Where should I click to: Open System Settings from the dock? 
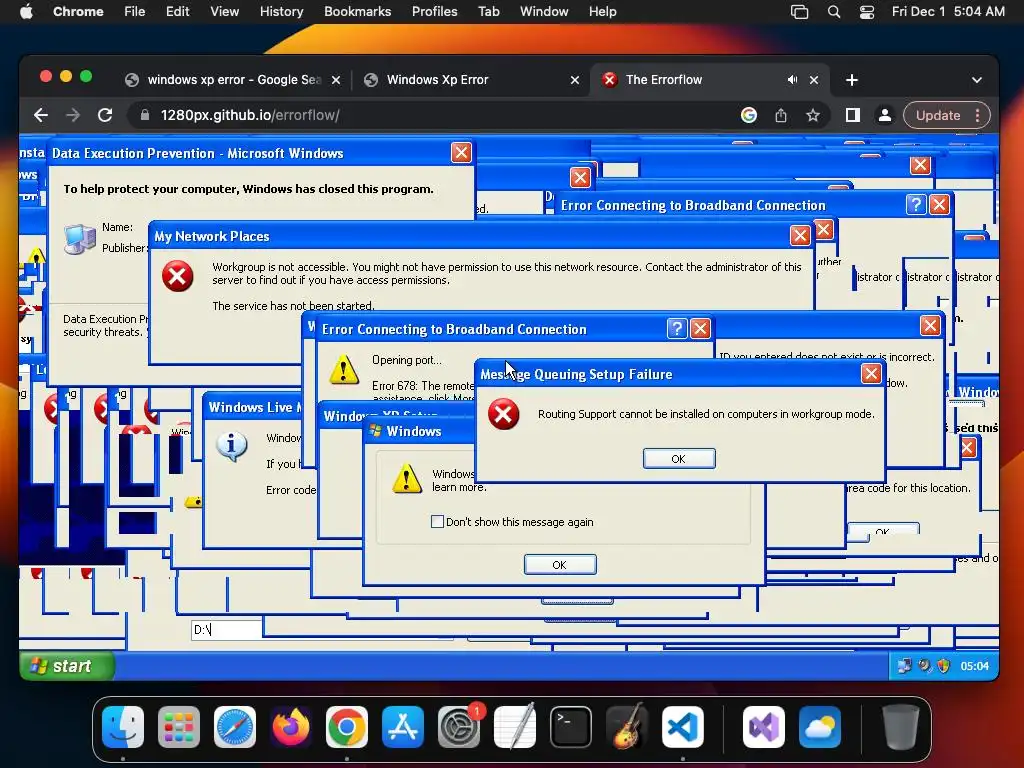click(x=458, y=727)
